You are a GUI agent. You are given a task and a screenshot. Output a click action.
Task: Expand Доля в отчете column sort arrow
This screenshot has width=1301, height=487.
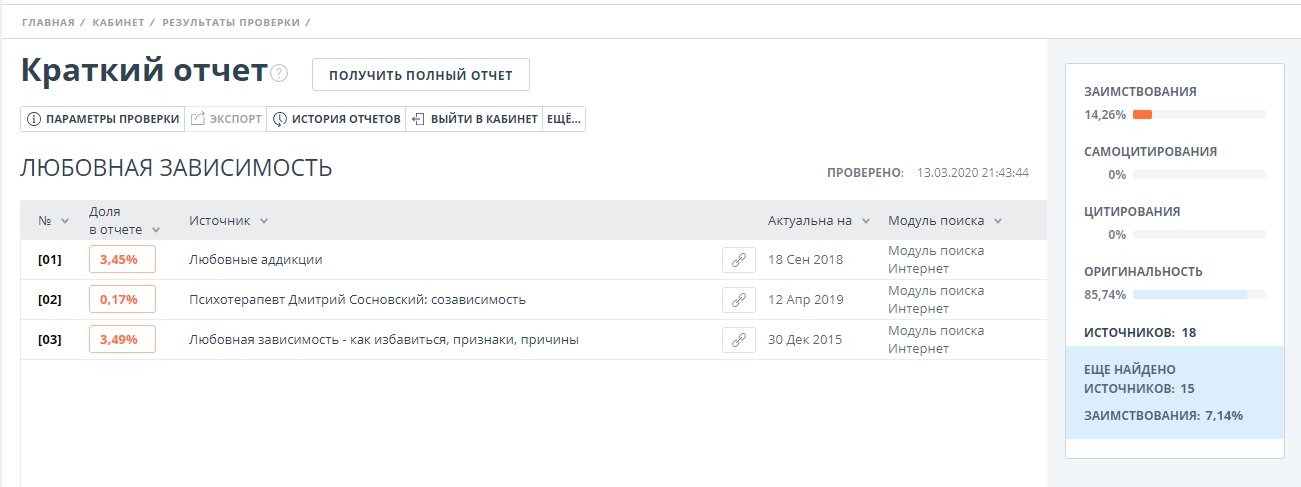tap(155, 230)
